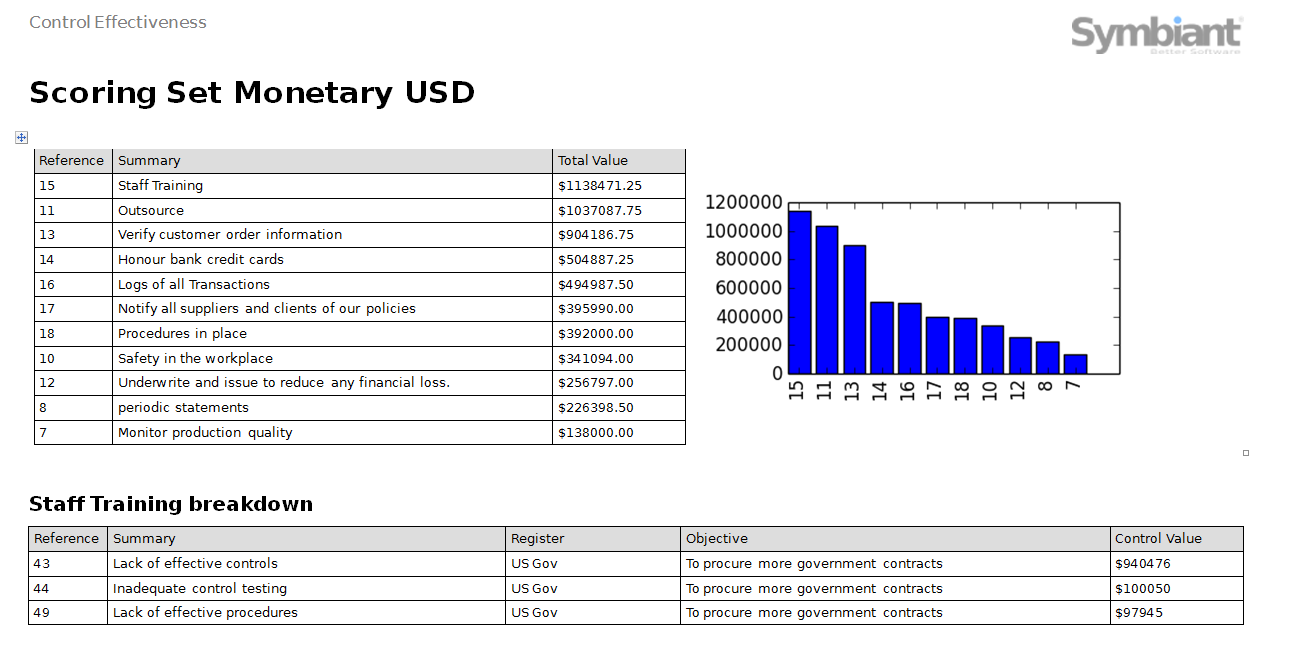Viewport: 1295px width, 658px height.
Task: Click the 'Register' column header in breakdown table
Action: click(538, 539)
